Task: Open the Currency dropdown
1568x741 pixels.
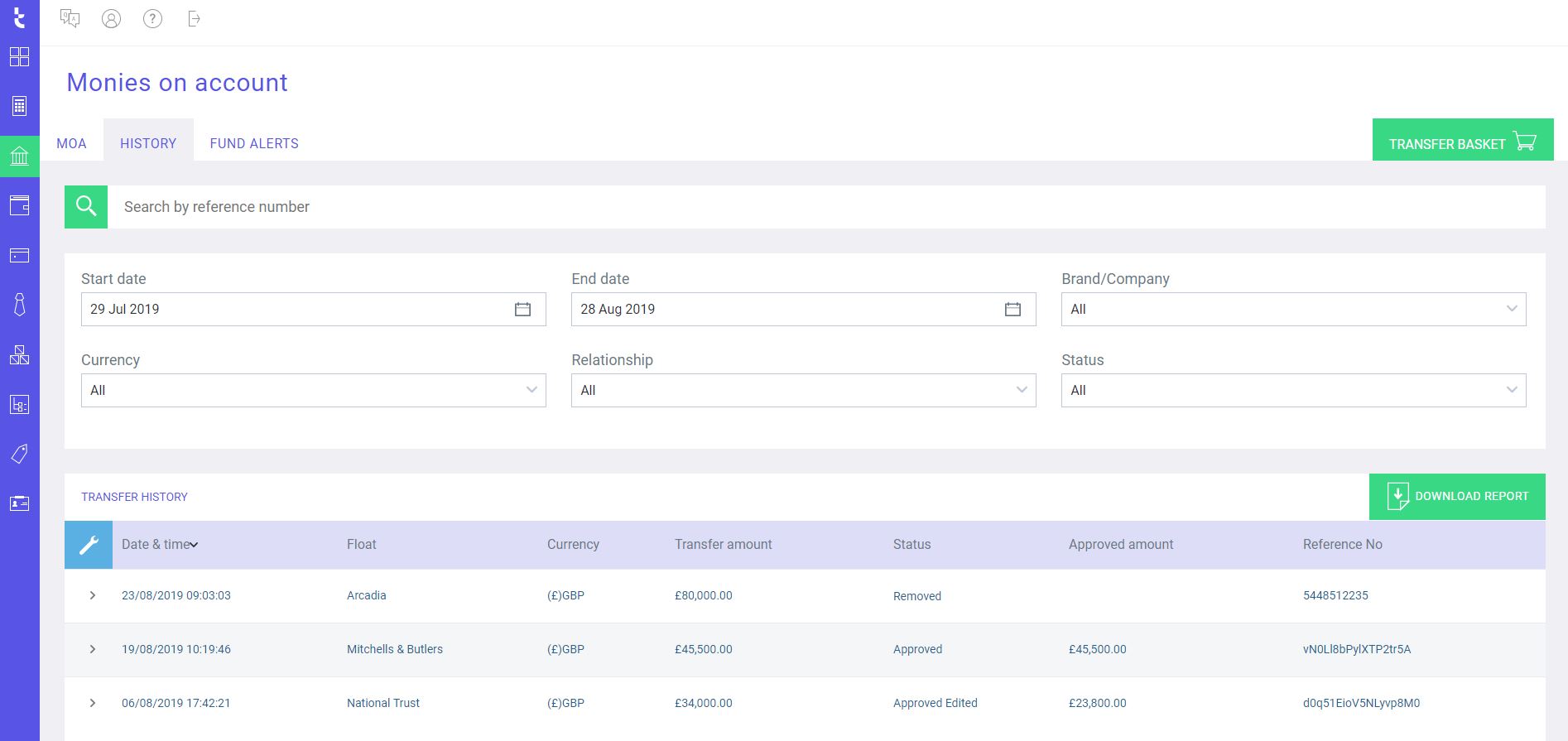Action: point(313,390)
